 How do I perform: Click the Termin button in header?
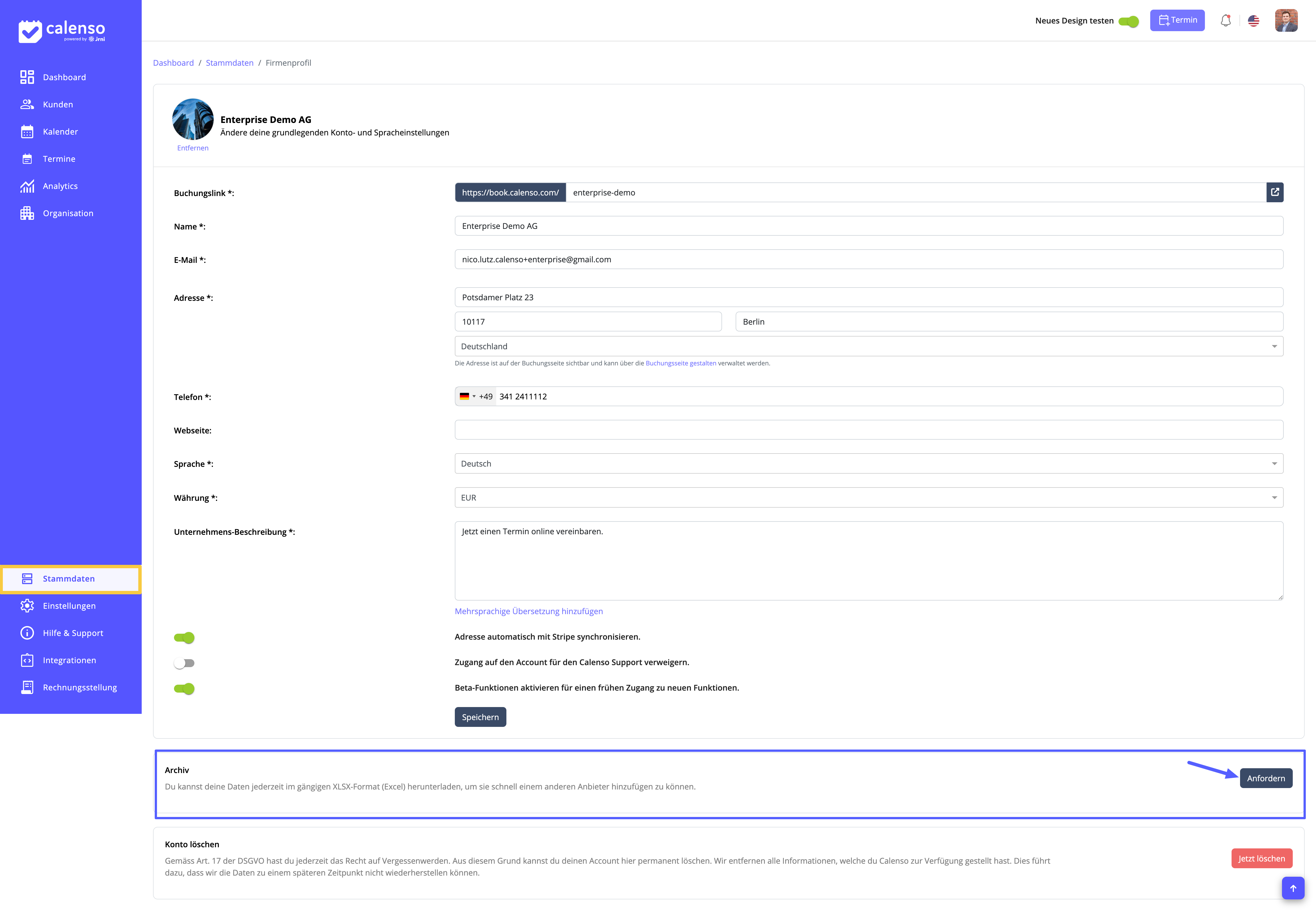(x=1177, y=21)
